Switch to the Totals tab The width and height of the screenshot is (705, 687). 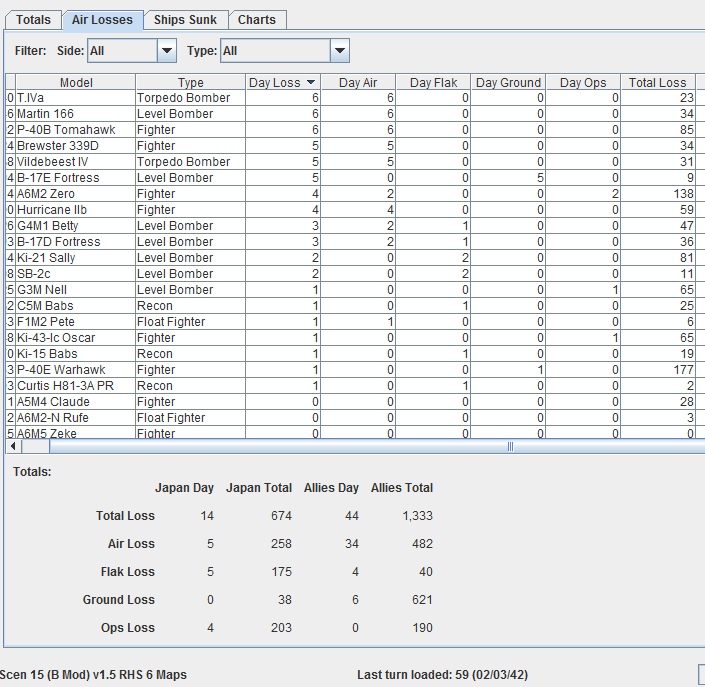point(33,20)
